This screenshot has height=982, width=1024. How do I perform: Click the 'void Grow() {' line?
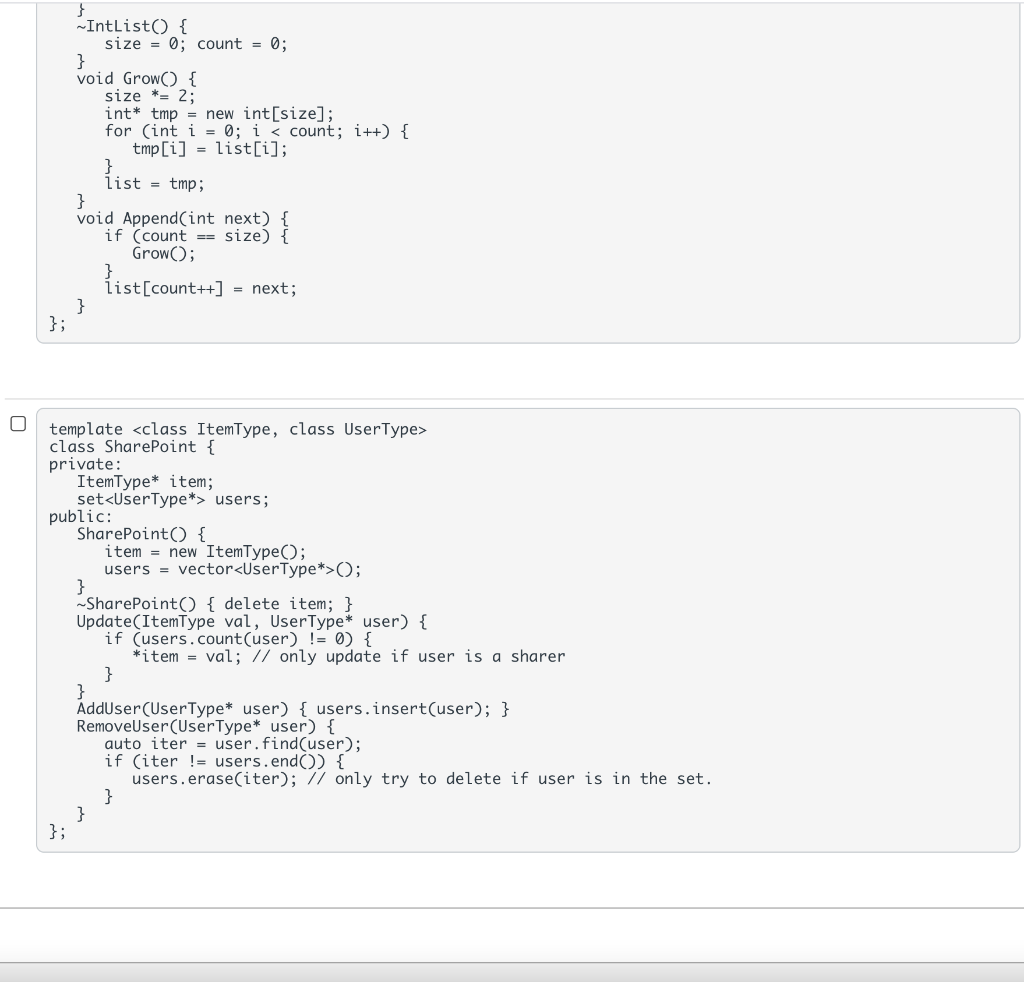[136, 79]
